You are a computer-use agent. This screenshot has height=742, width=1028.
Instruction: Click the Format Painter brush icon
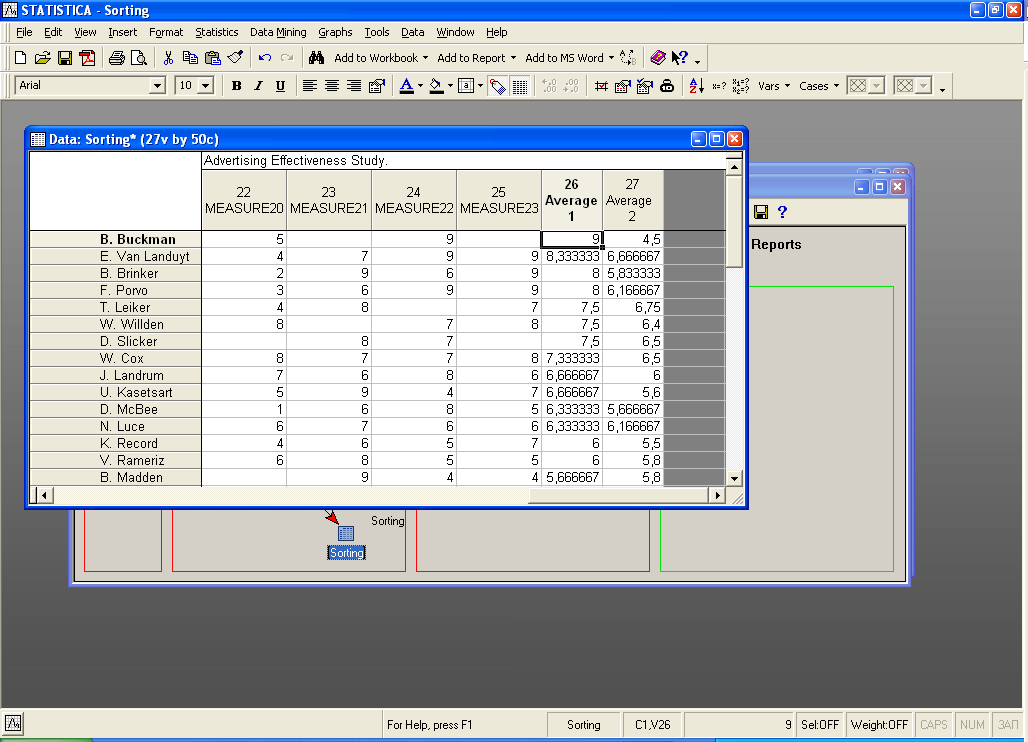click(235, 58)
